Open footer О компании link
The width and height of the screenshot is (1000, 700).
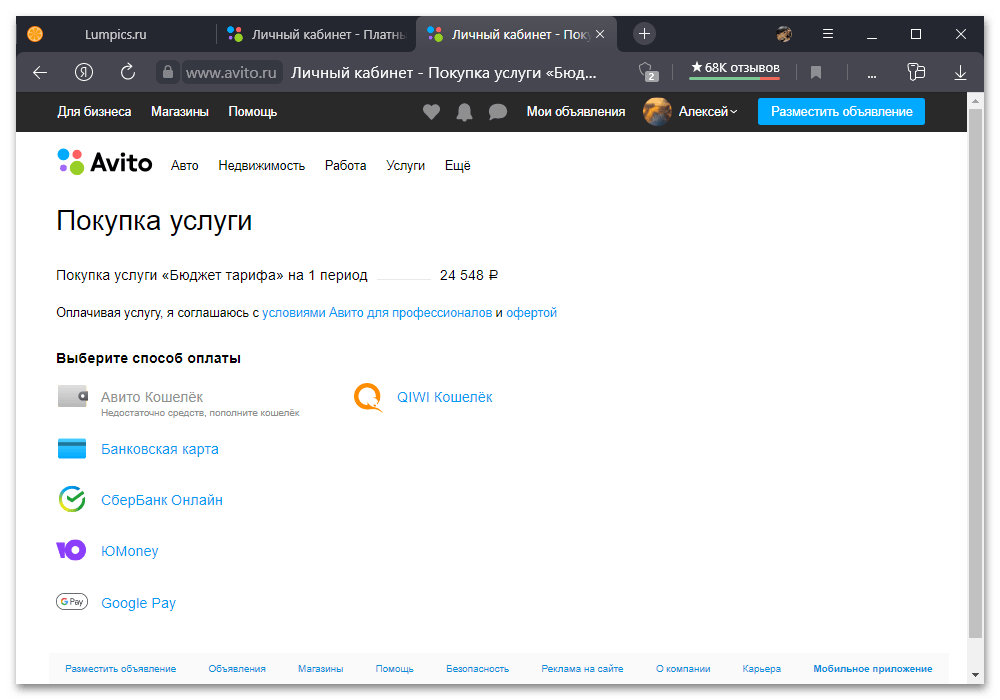683,669
